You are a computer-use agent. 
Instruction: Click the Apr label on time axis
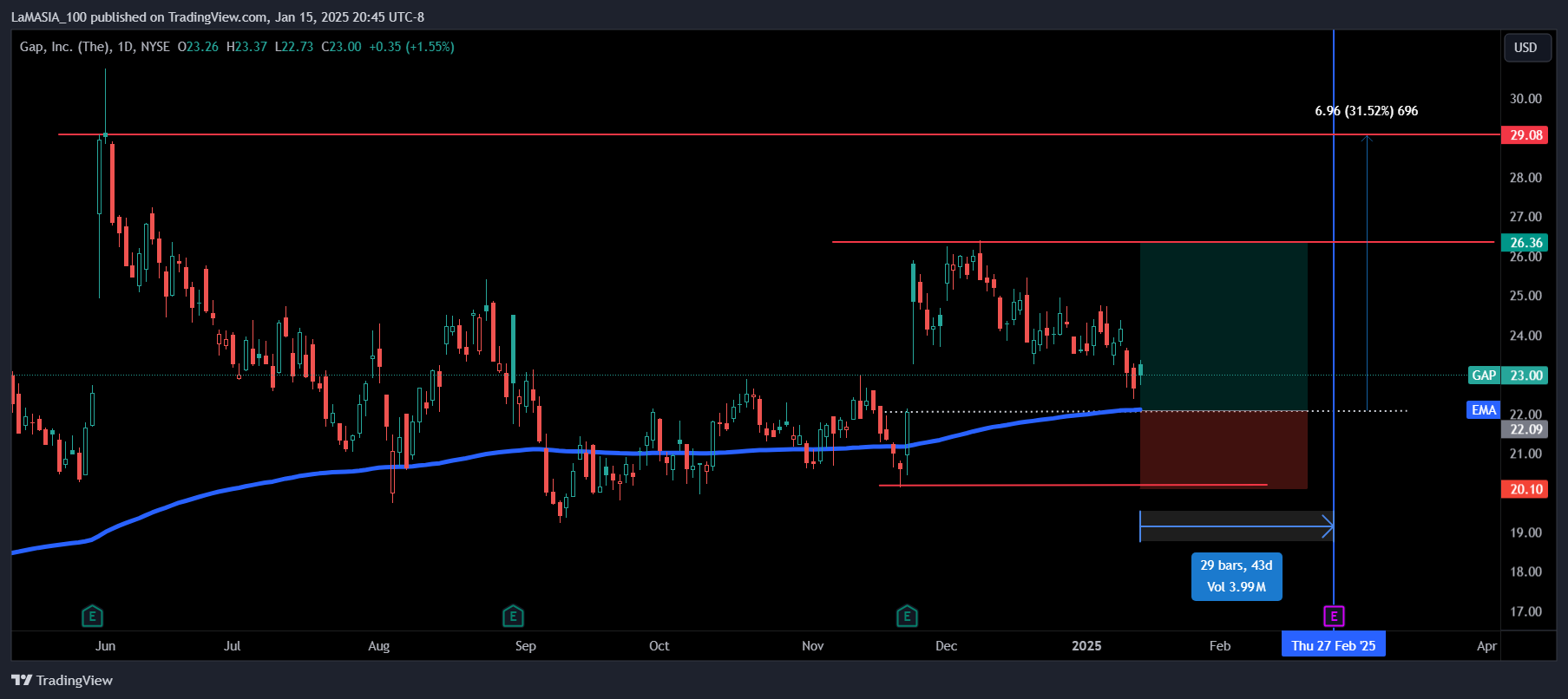pos(1486,646)
